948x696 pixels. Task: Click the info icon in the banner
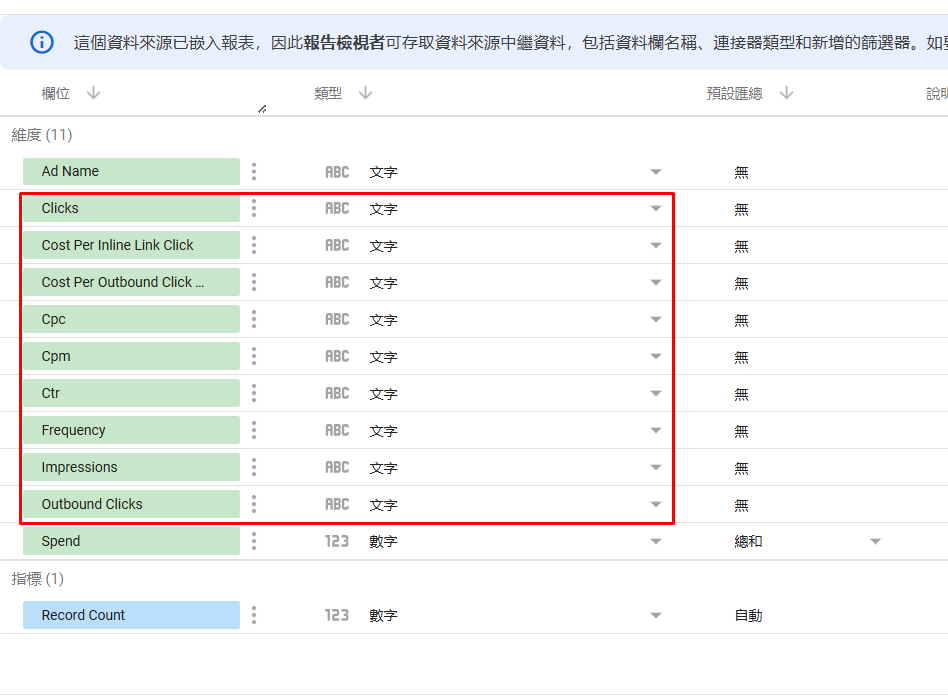click(x=41, y=42)
